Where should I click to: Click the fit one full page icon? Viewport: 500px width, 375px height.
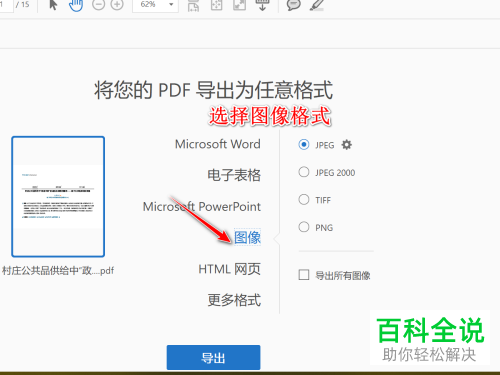[217, 5]
